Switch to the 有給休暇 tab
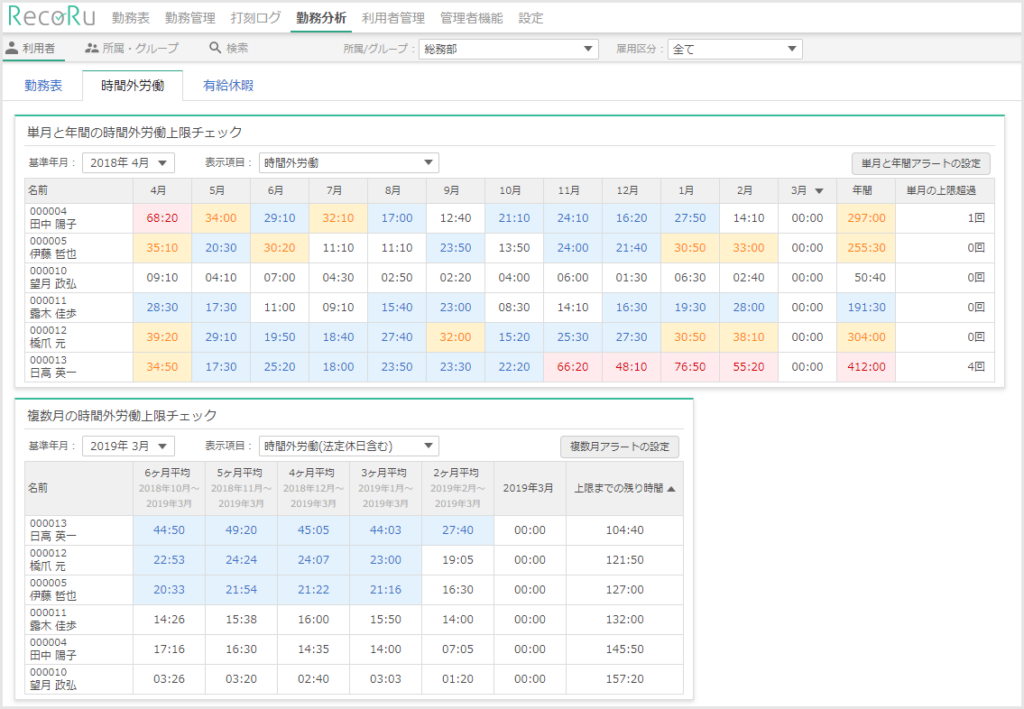The width and height of the screenshot is (1024, 709). [228, 86]
